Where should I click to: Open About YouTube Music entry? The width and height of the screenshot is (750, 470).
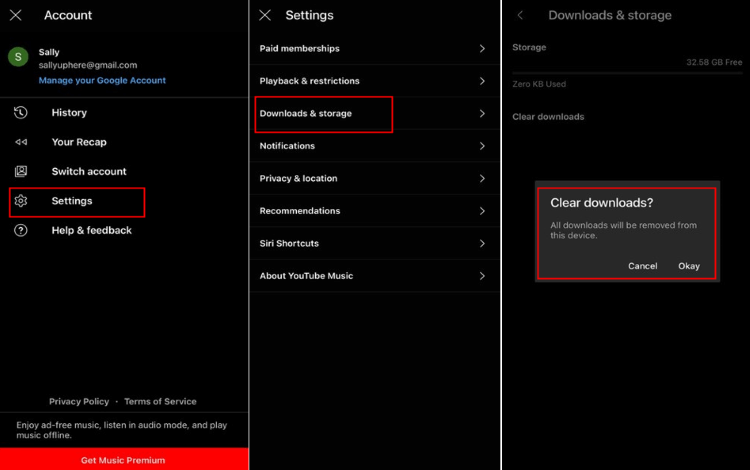tap(375, 276)
